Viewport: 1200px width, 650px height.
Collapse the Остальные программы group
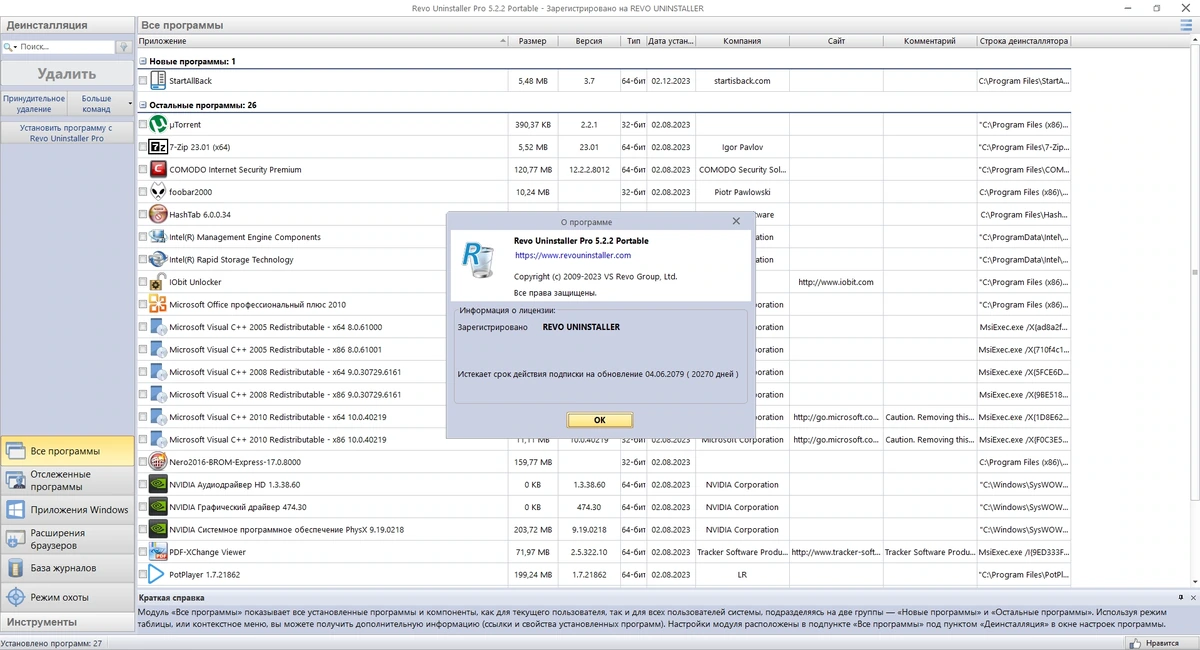coord(143,105)
